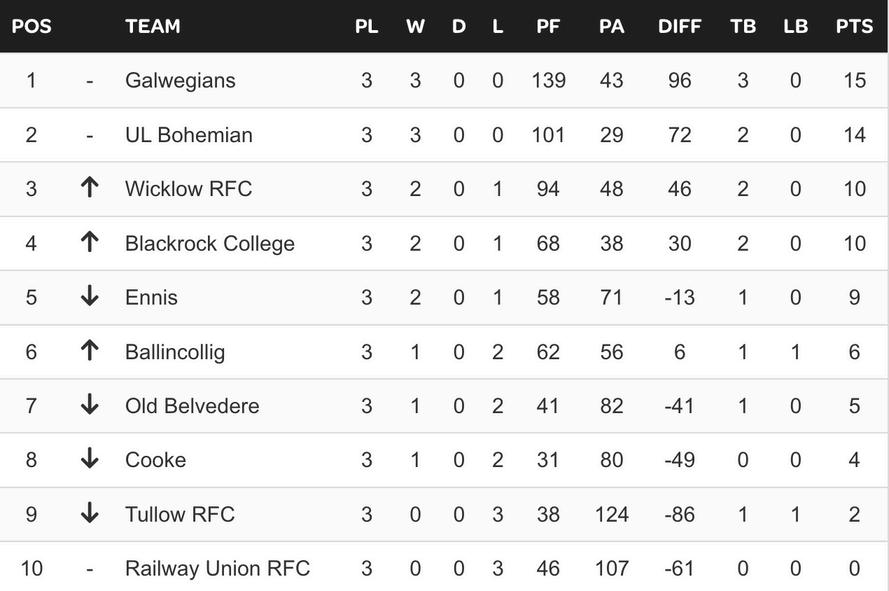Click the TB column header
The image size is (889, 591).
pyautogui.click(x=743, y=26)
